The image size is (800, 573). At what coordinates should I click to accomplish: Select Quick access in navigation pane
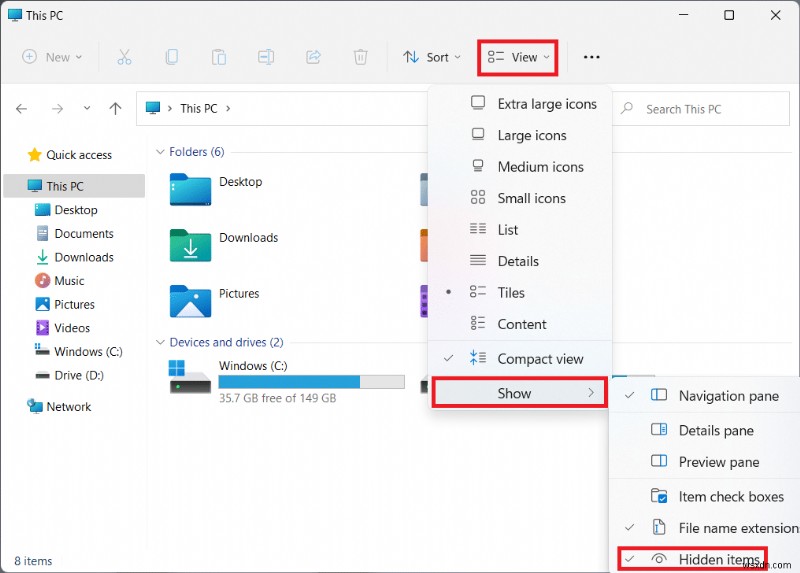(x=78, y=155)
